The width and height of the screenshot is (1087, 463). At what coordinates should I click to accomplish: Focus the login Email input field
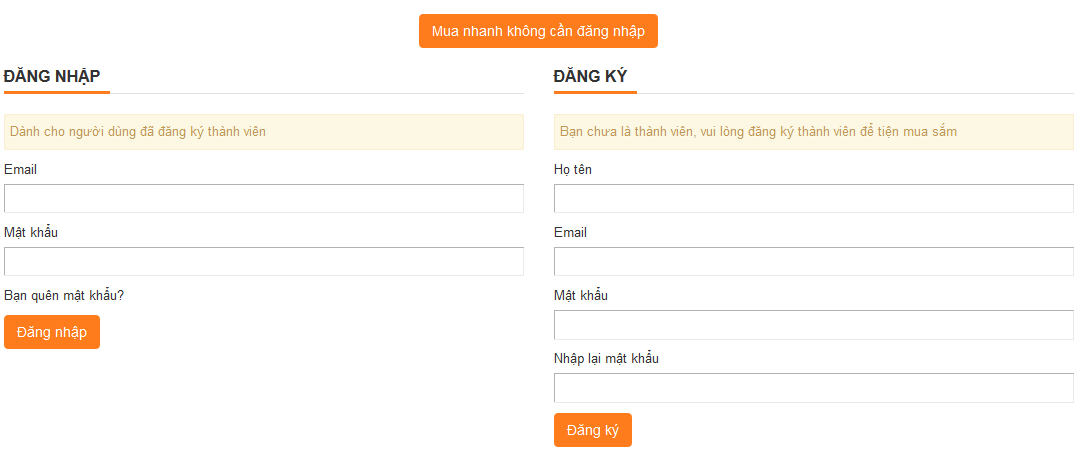pyautogui.click(x=264, y=198)
